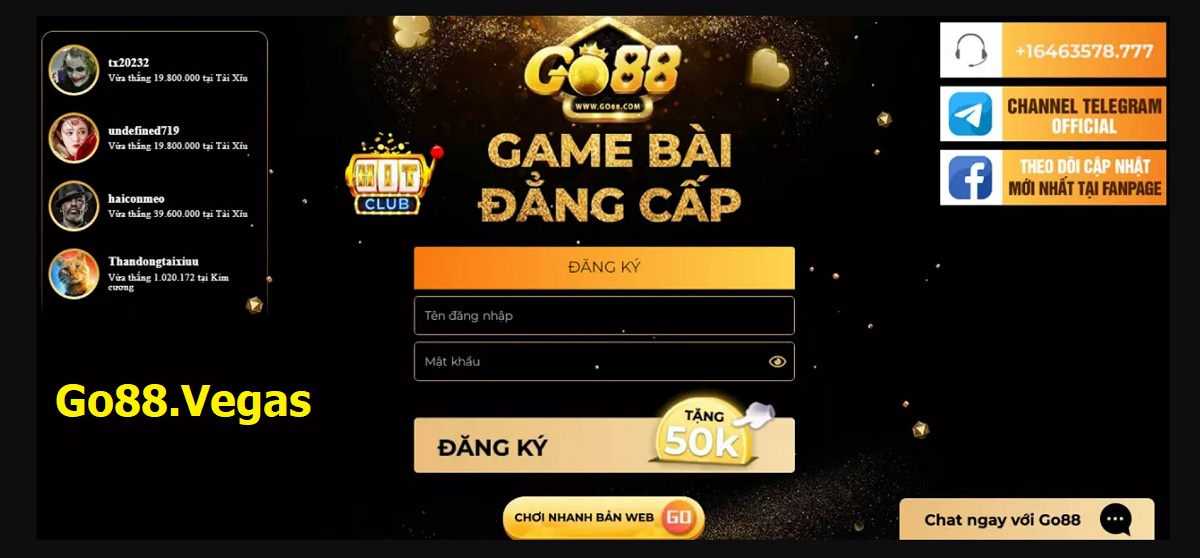
Task: Open Chat ngay với Go88 widget
Action: click(x=1027, y=520)
